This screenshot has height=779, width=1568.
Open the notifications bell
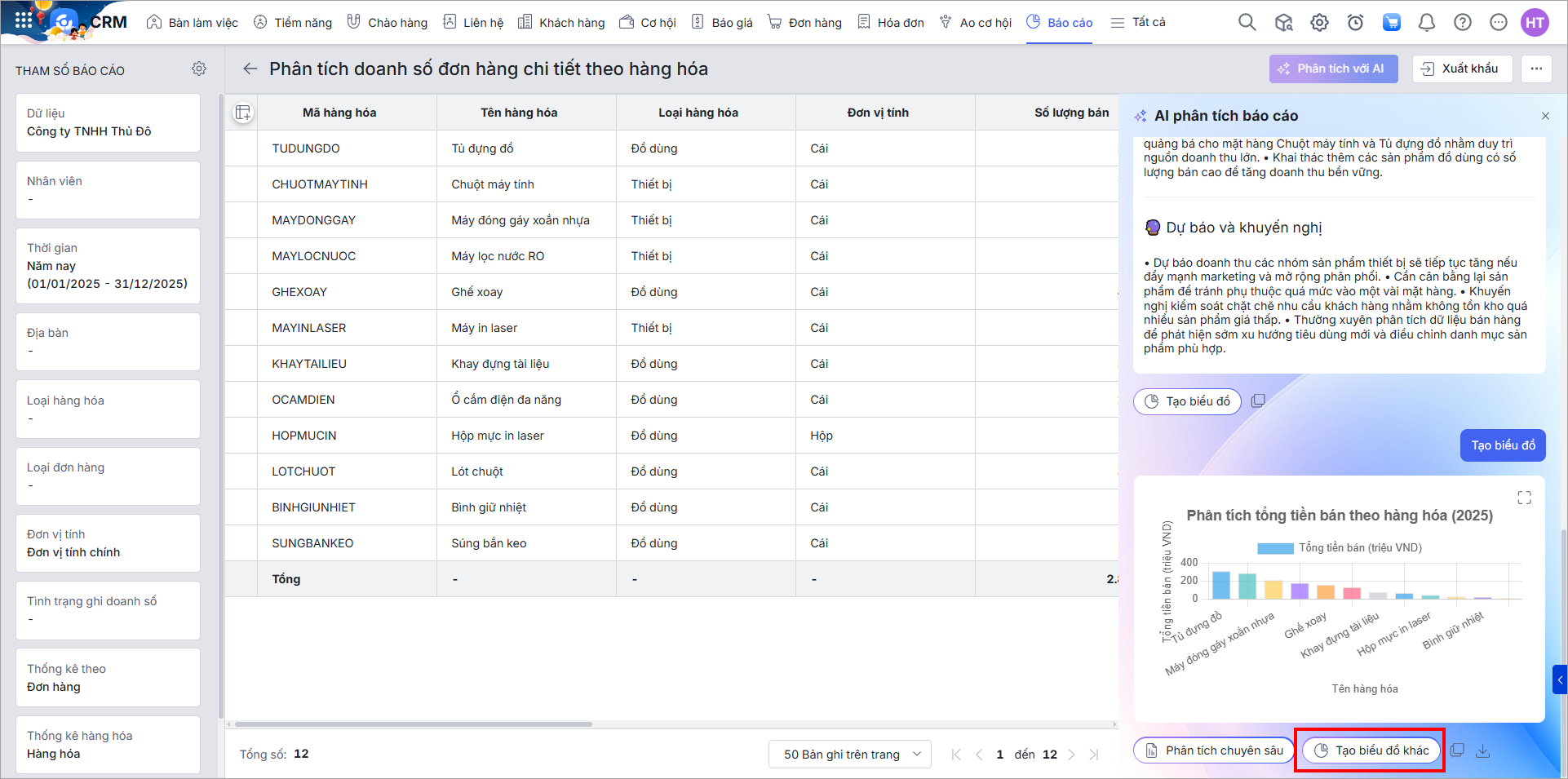pyautogui.click(x=1427, y=22)
